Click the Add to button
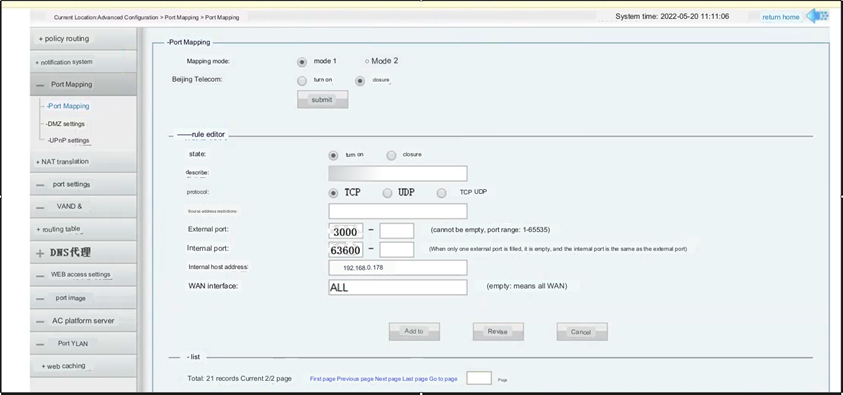This screenshot has width=843, height=395. [x=414, y=332]
